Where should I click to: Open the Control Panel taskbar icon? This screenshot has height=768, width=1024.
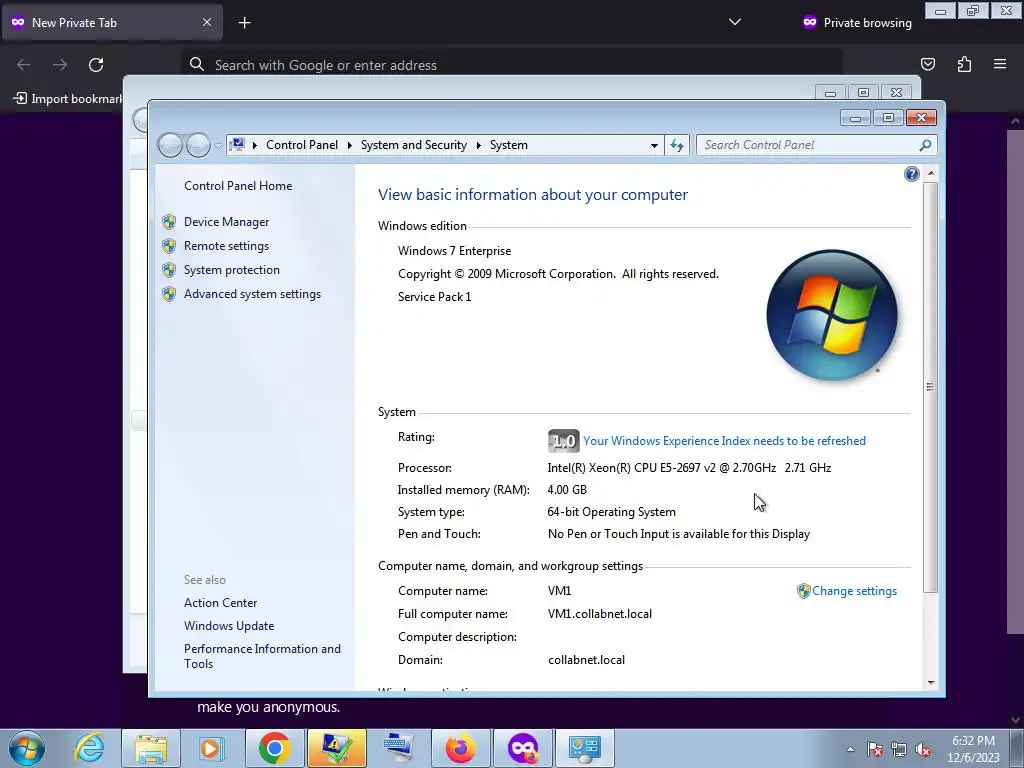pos(584,748)
